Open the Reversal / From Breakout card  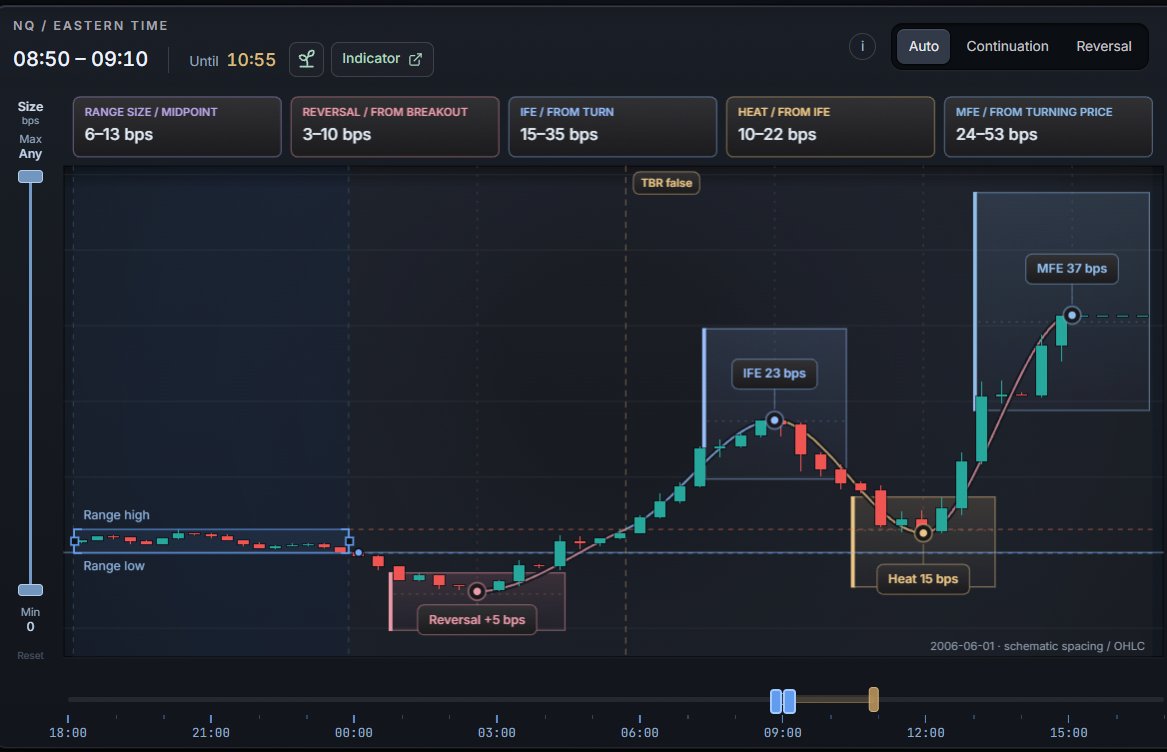point(394,127)
